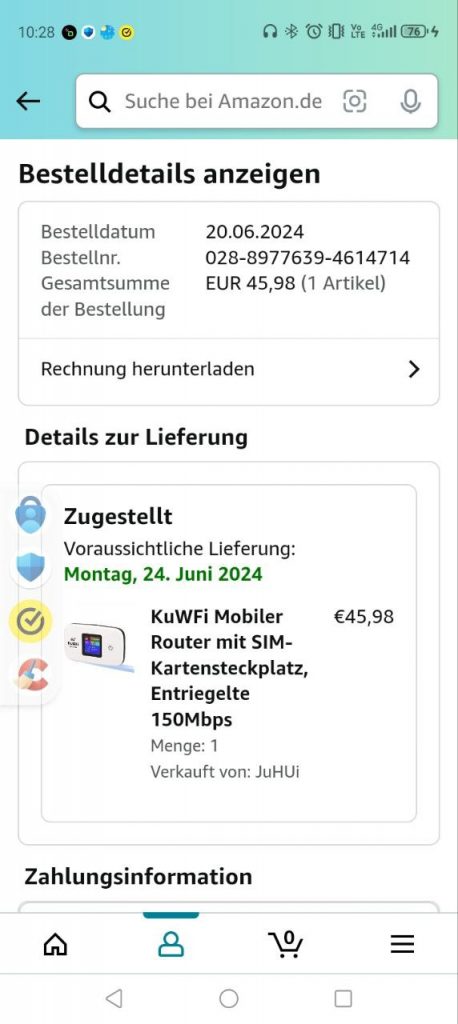Image resolution: width=458 pixels, height=1024 pixels.
Task: Tap the red CCleaner floating icon
Action: 31,675
